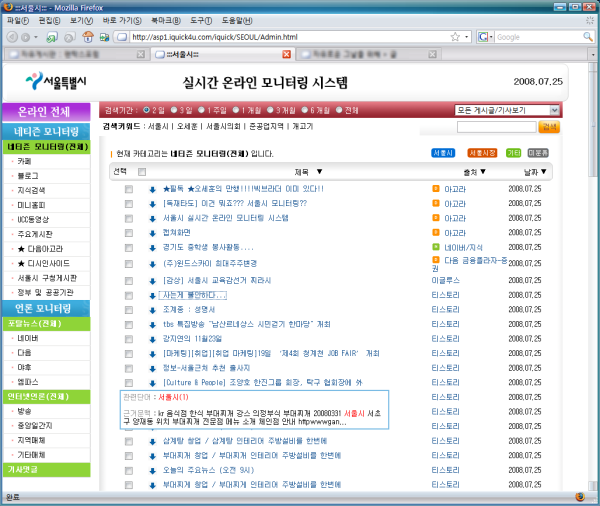Click the 서울시장 orange category badge
This screenshot has width=600, height=506.
(482, 153)
